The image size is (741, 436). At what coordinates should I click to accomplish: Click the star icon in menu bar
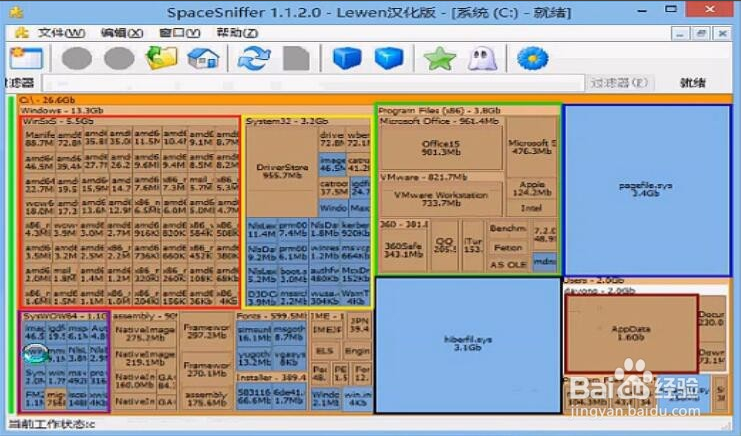pos(21,33)
